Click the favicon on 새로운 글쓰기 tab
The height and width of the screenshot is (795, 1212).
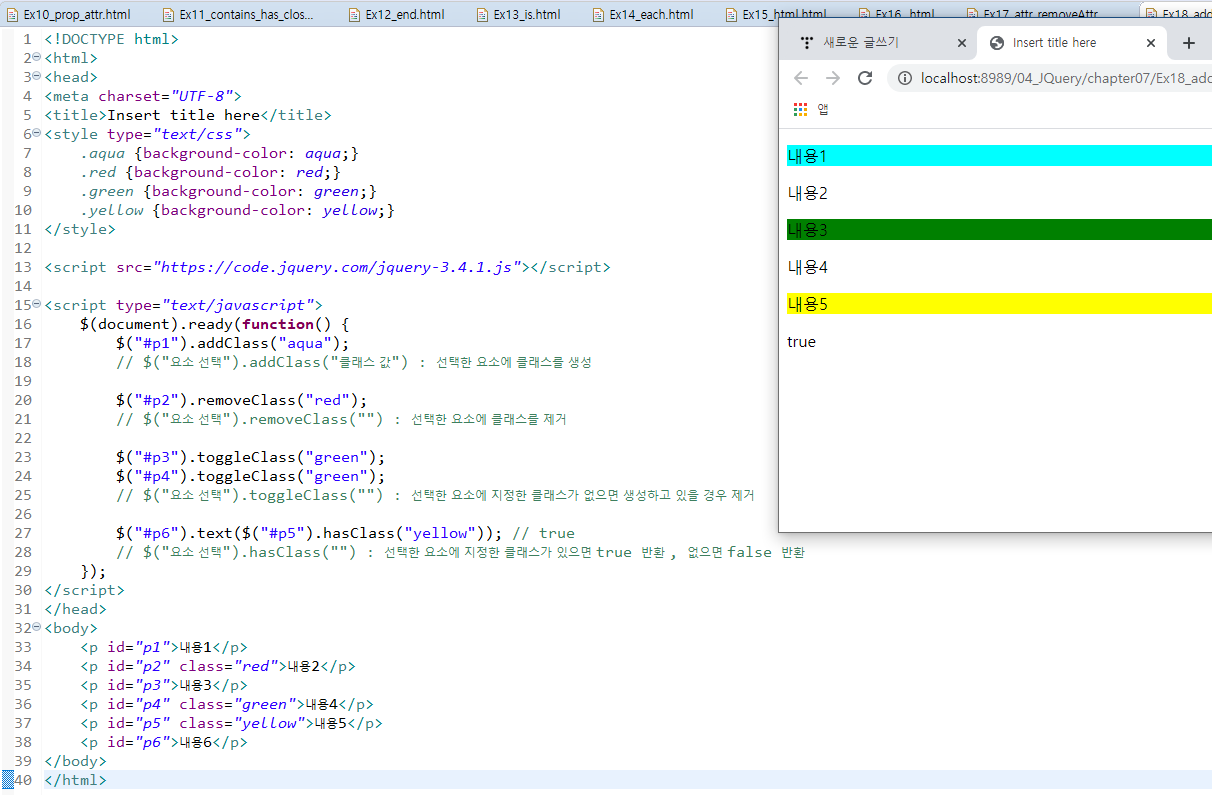click(807, 43)
